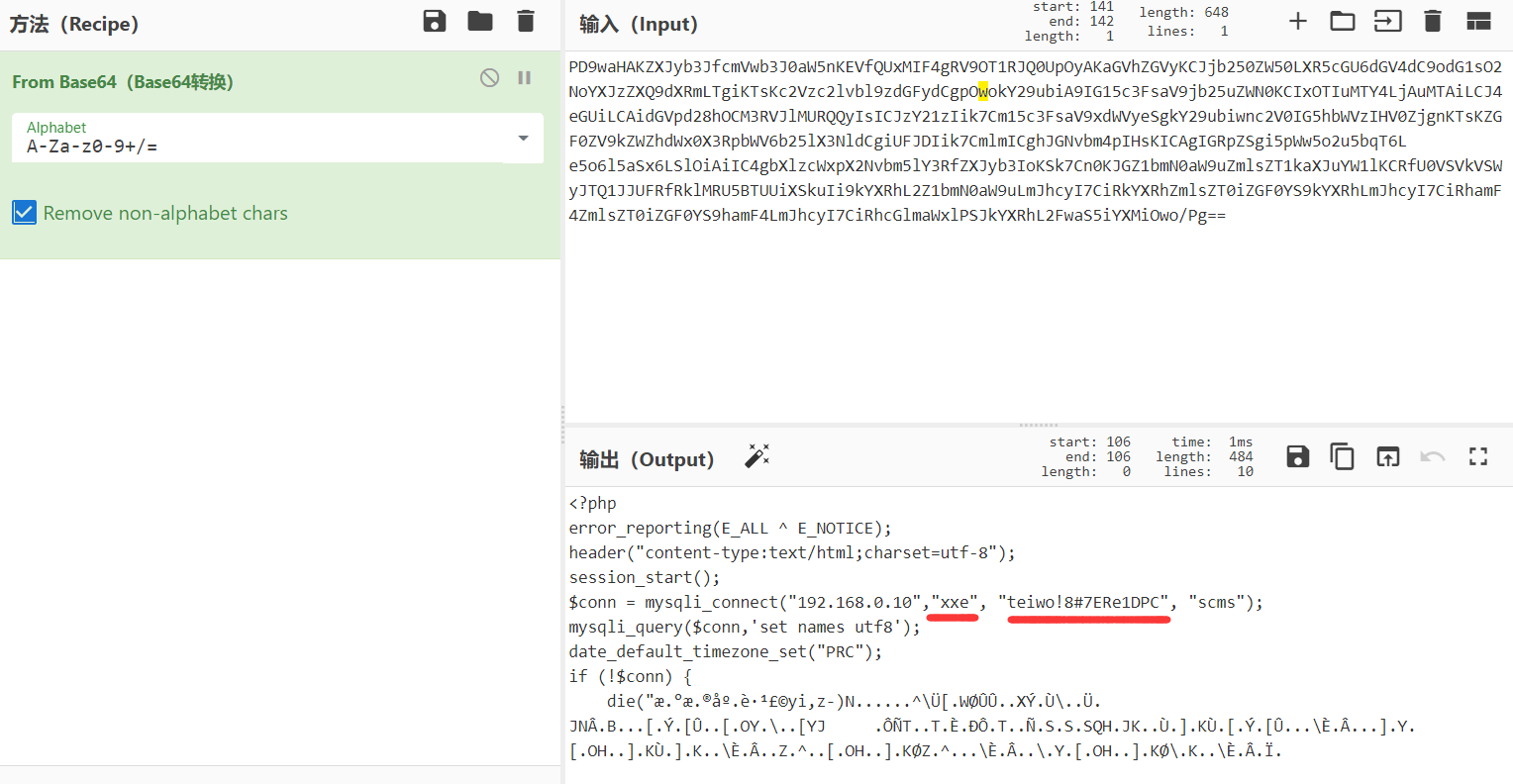Save the recipe with the disk icon
Image resolution: width=1513 pixels, height=784 pixels.
(435, 21)
